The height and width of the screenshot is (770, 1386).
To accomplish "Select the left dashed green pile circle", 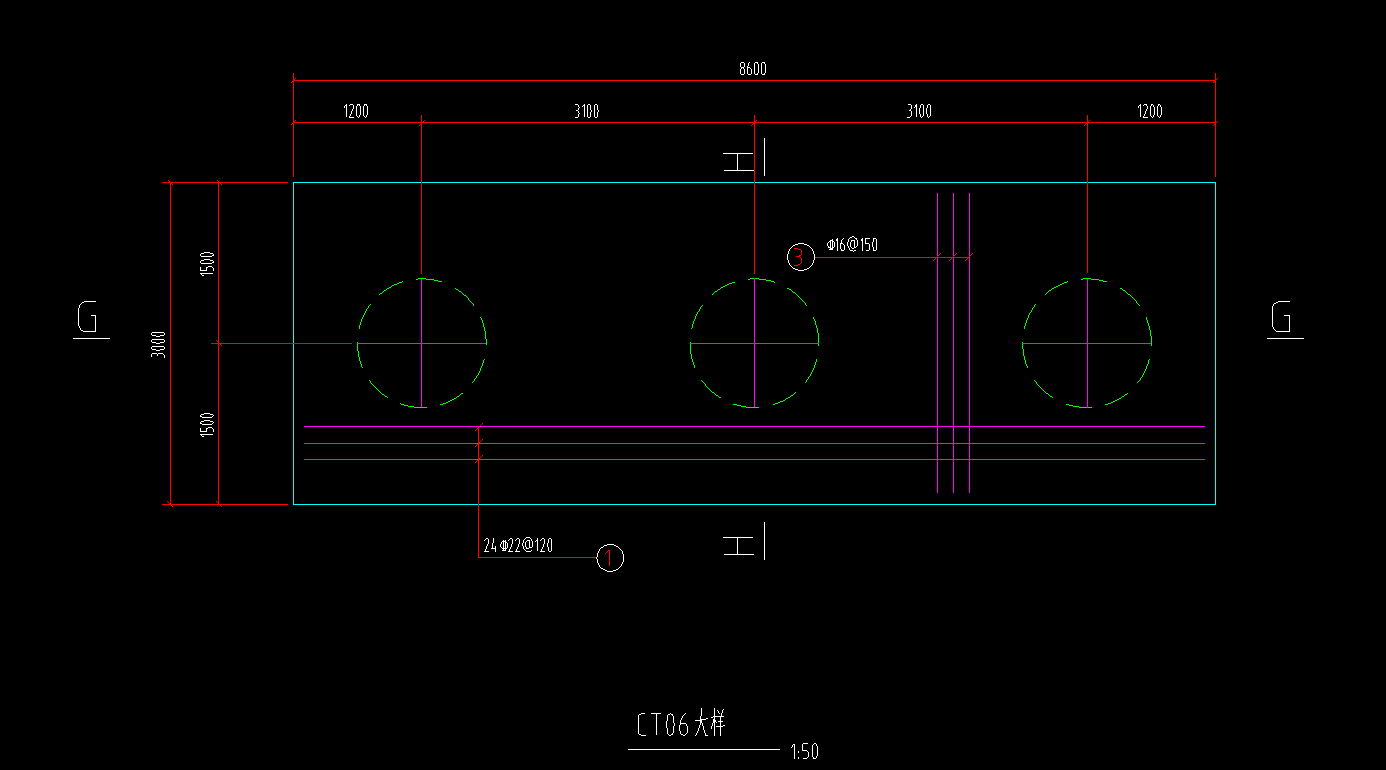I will [422, 343].
